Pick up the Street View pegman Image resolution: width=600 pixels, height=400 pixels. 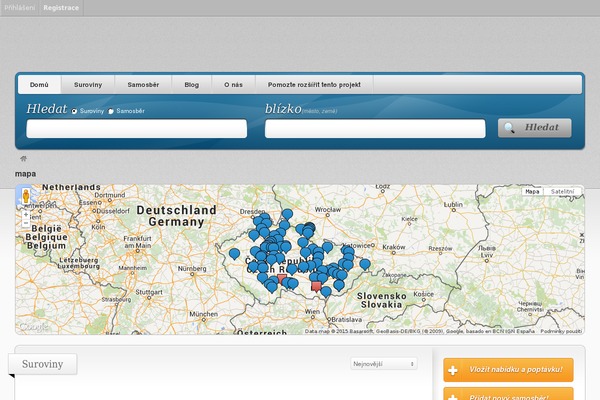pyautogui.click(x=26, y=196)
